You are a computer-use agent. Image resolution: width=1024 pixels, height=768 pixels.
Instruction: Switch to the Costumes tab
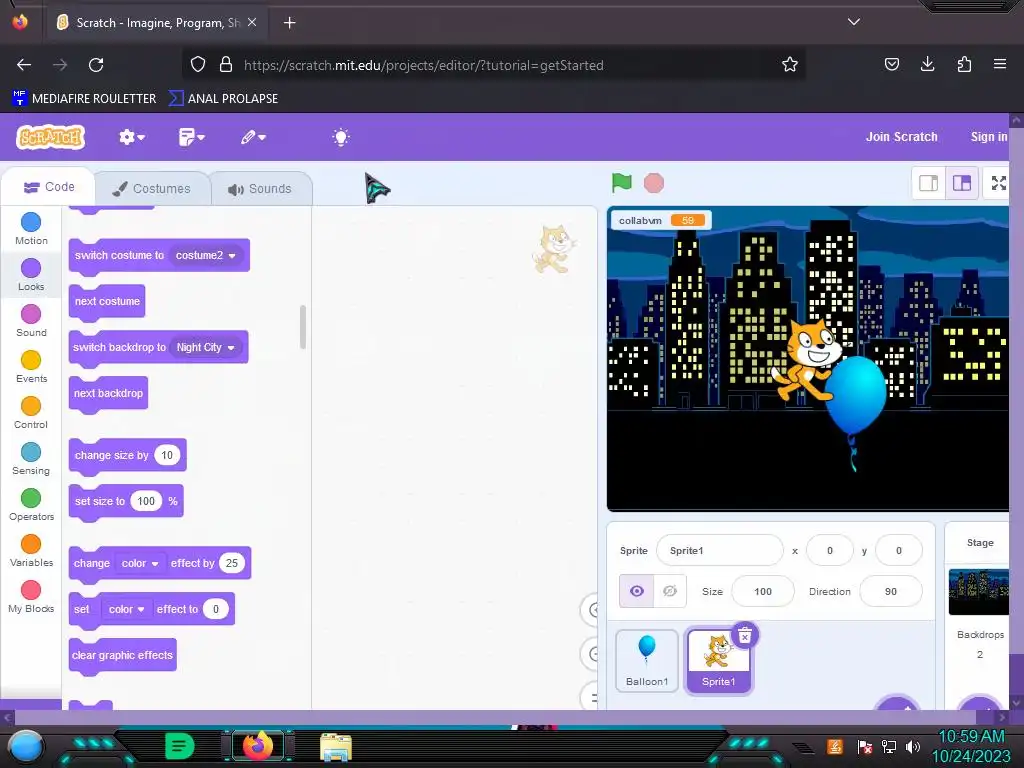pos(152,189)
